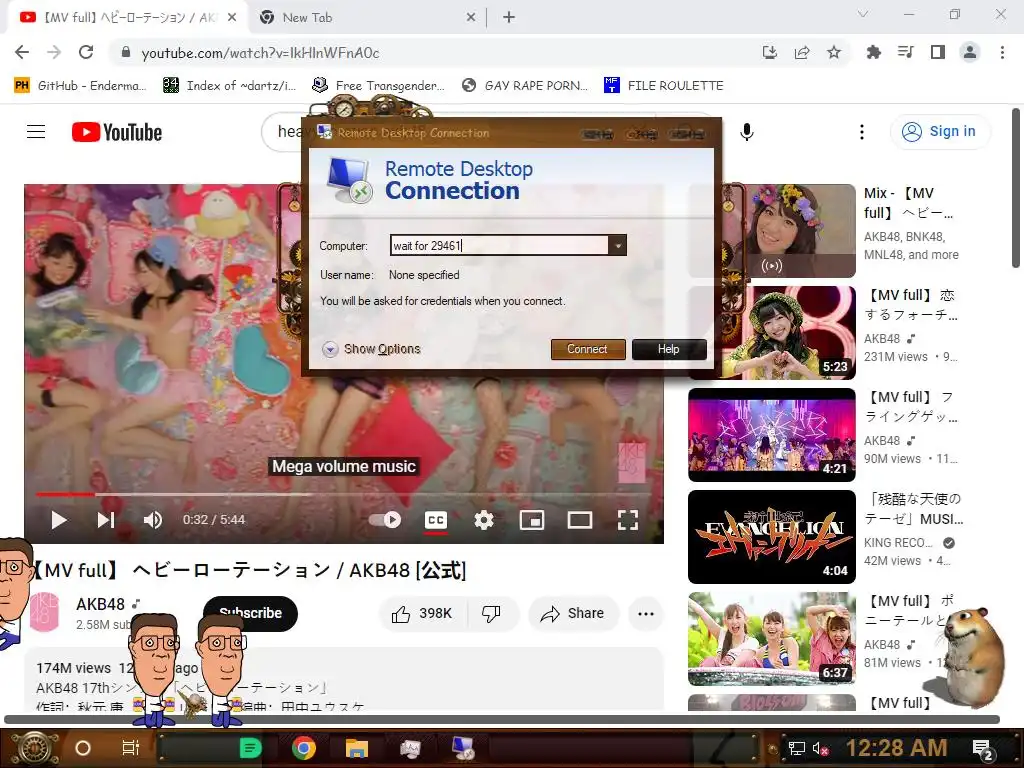This screenshot has width=1024, height=768.
Task: Toggle autoplay switch in player
Action: pos(385,520)
